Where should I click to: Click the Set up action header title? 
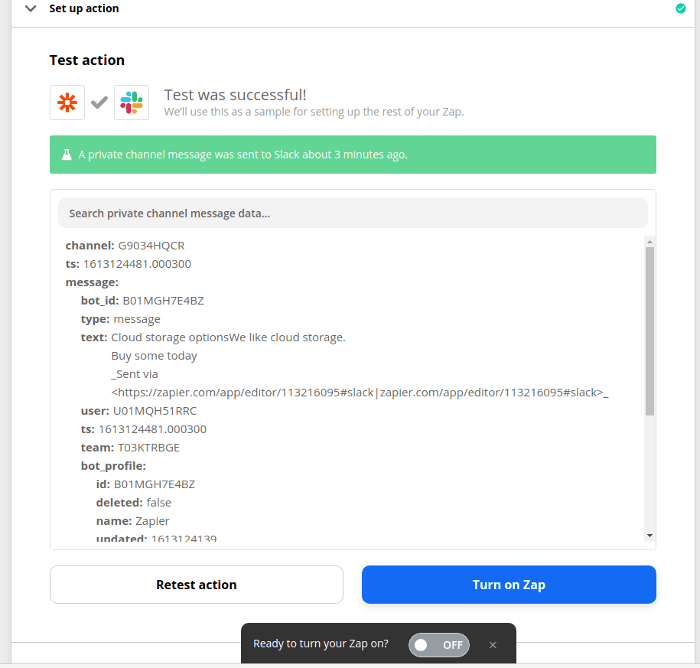[x=84, y=8]
